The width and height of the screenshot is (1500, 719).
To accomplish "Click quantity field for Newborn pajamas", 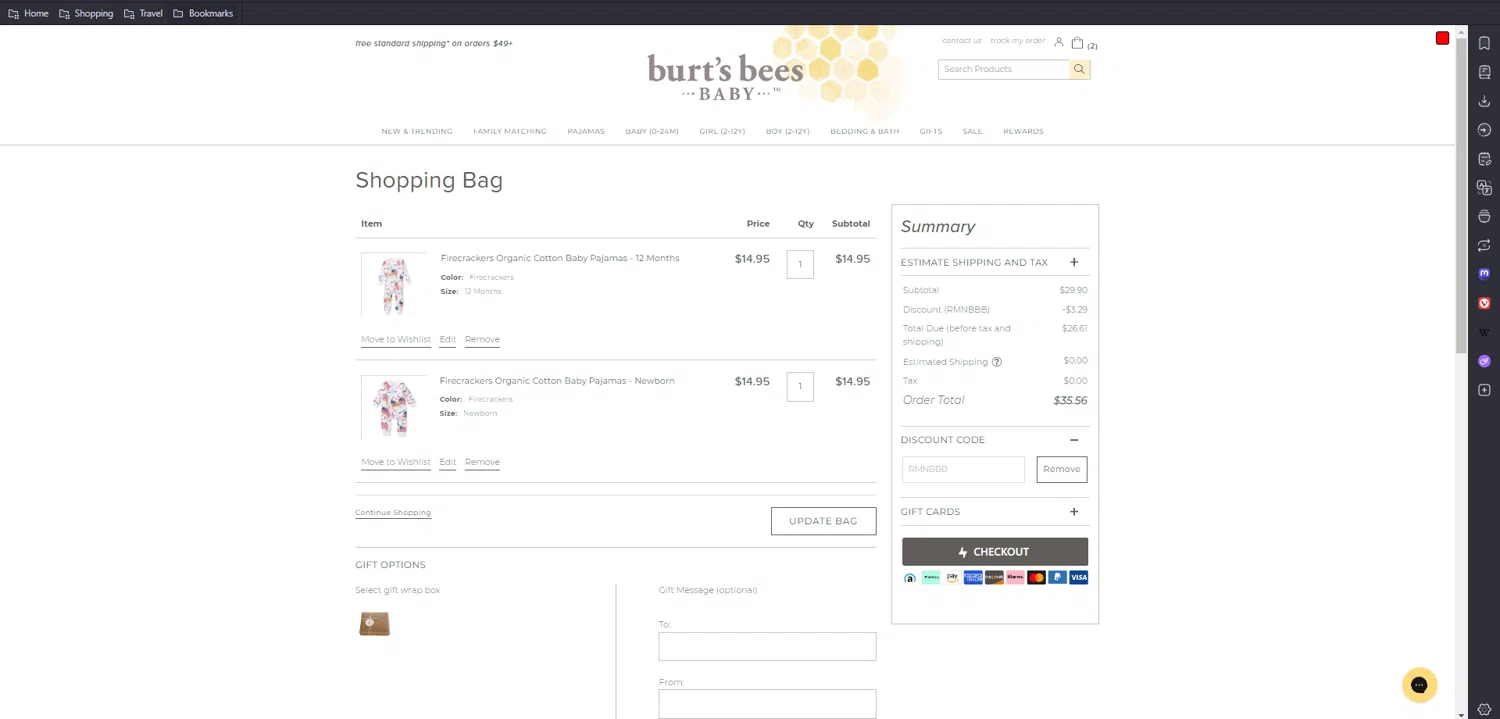I will [x=800, y=387].
